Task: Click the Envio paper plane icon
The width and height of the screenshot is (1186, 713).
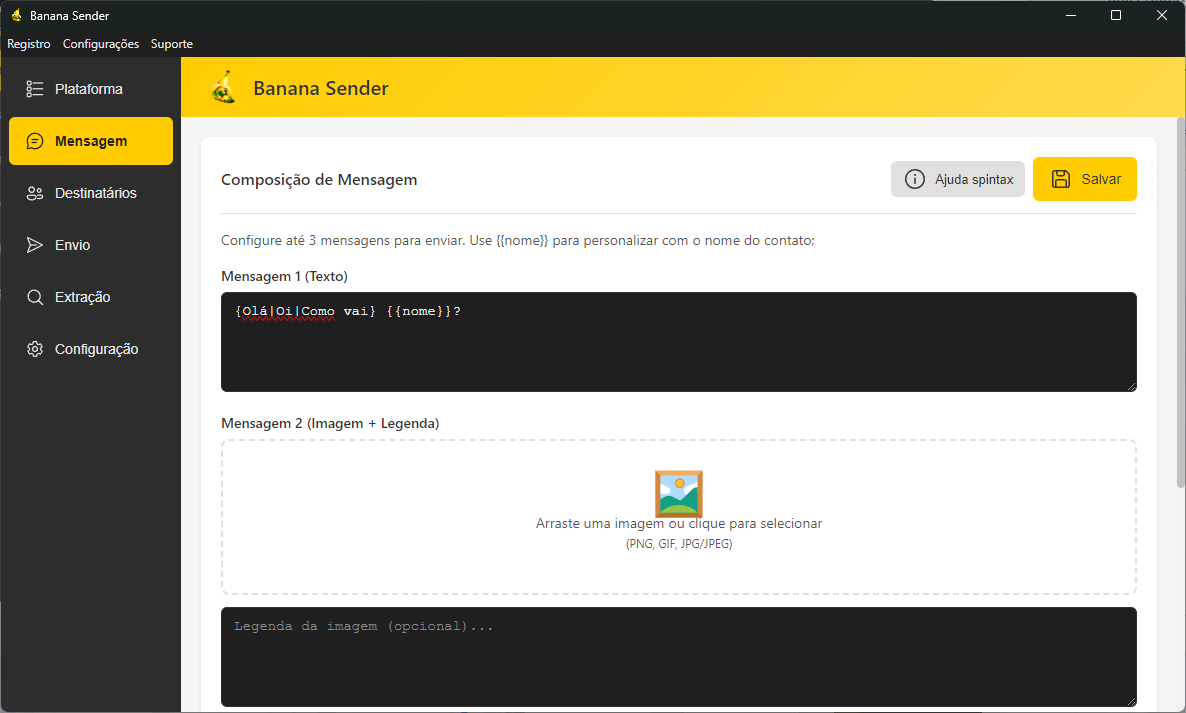Action: pyautogui.click(x=35, y=245)
